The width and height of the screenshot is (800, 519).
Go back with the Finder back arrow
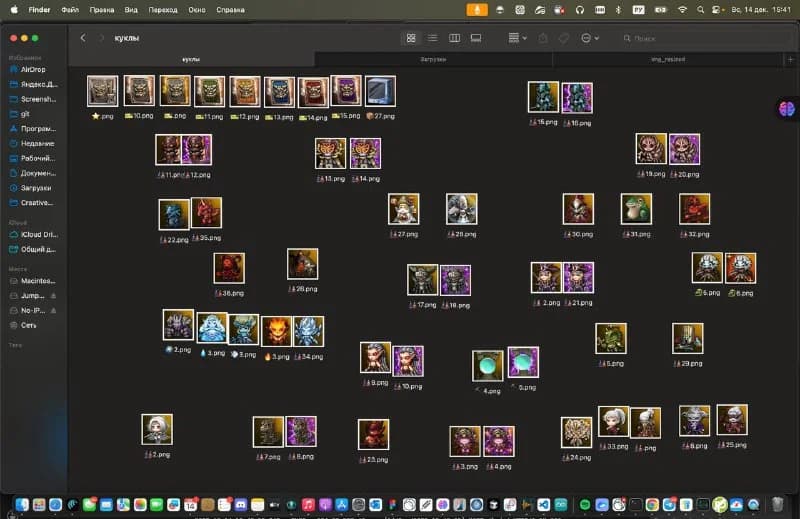tap(83, 38)
